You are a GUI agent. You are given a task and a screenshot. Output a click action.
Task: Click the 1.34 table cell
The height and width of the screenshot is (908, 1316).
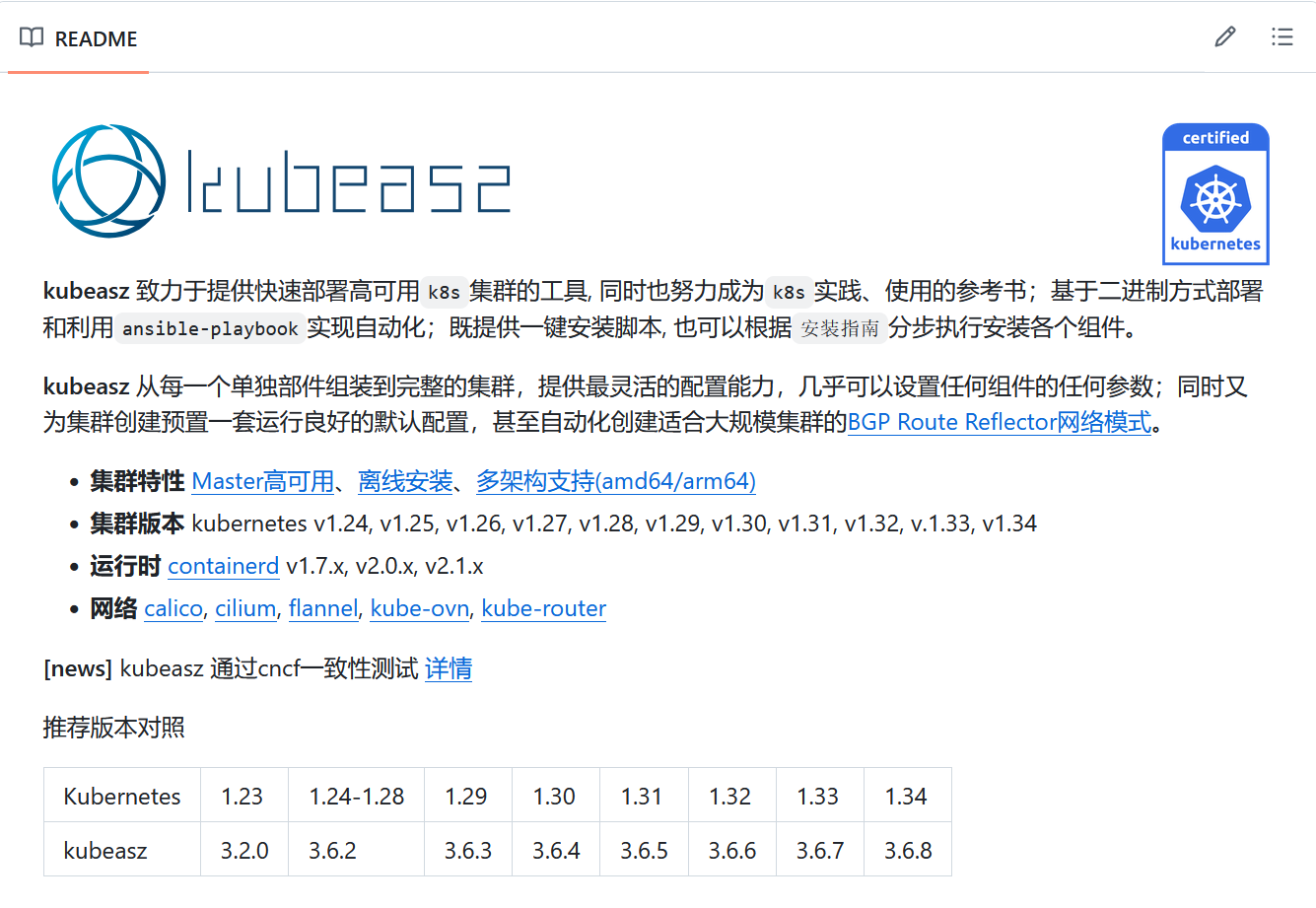pos(908,796)
